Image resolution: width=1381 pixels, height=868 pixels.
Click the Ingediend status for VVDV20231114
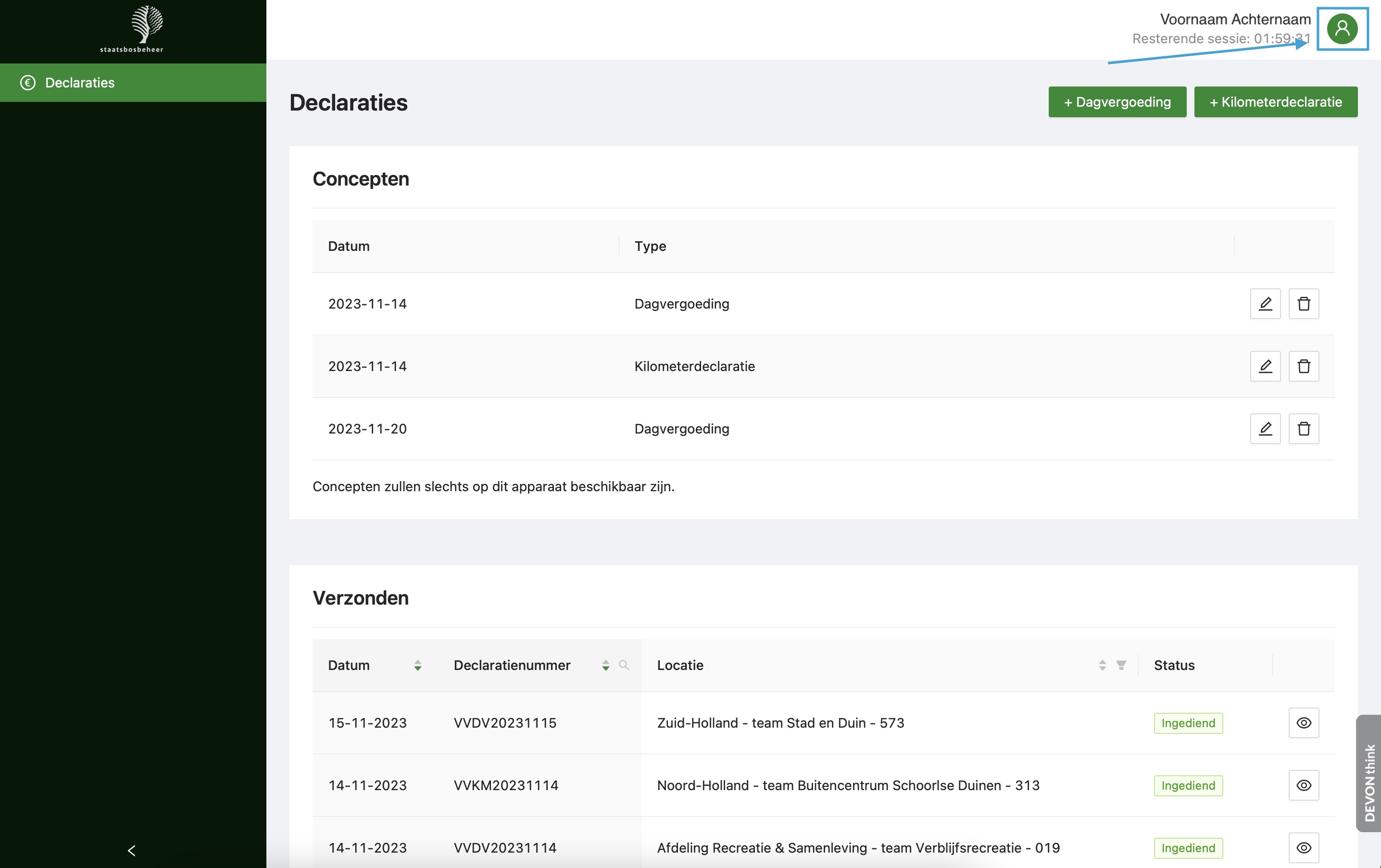(1188, 848)
